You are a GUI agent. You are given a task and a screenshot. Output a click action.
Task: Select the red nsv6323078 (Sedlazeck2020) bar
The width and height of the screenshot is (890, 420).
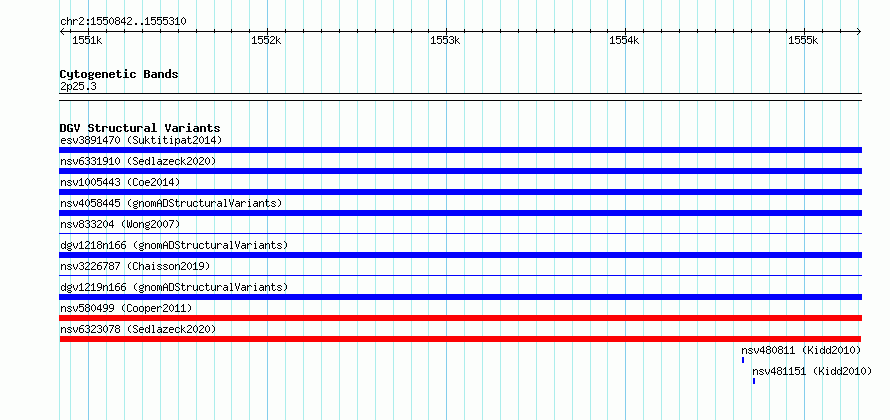460,339
